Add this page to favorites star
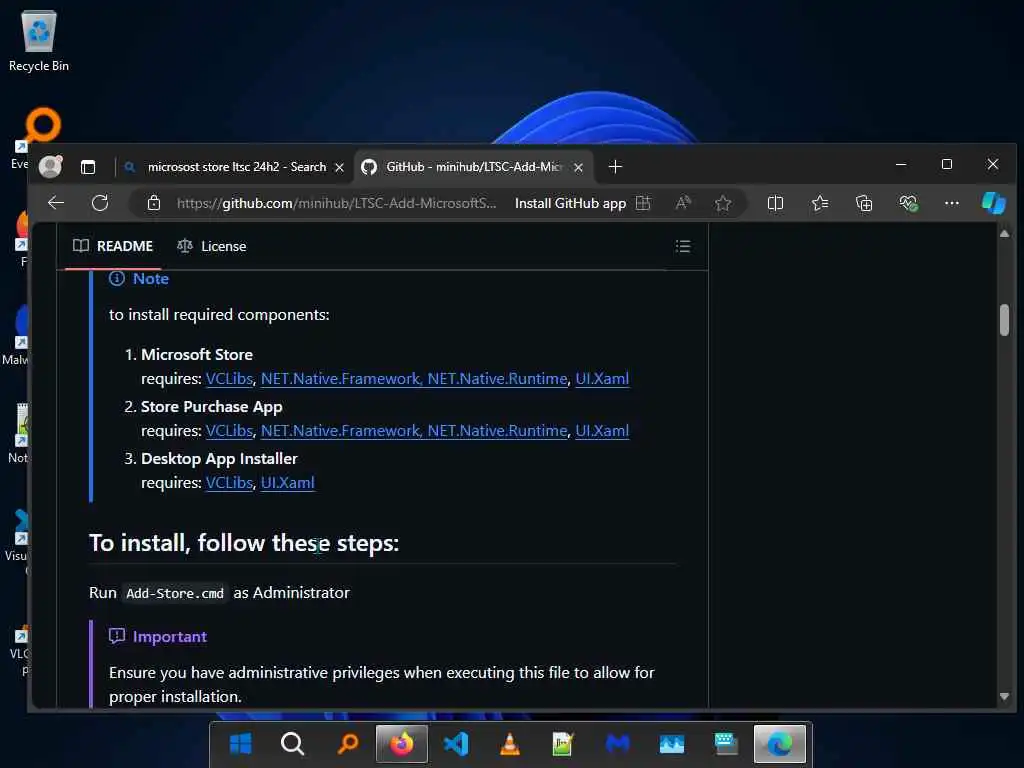This screenshot has height=768, width=1024. tap(722, 203)
